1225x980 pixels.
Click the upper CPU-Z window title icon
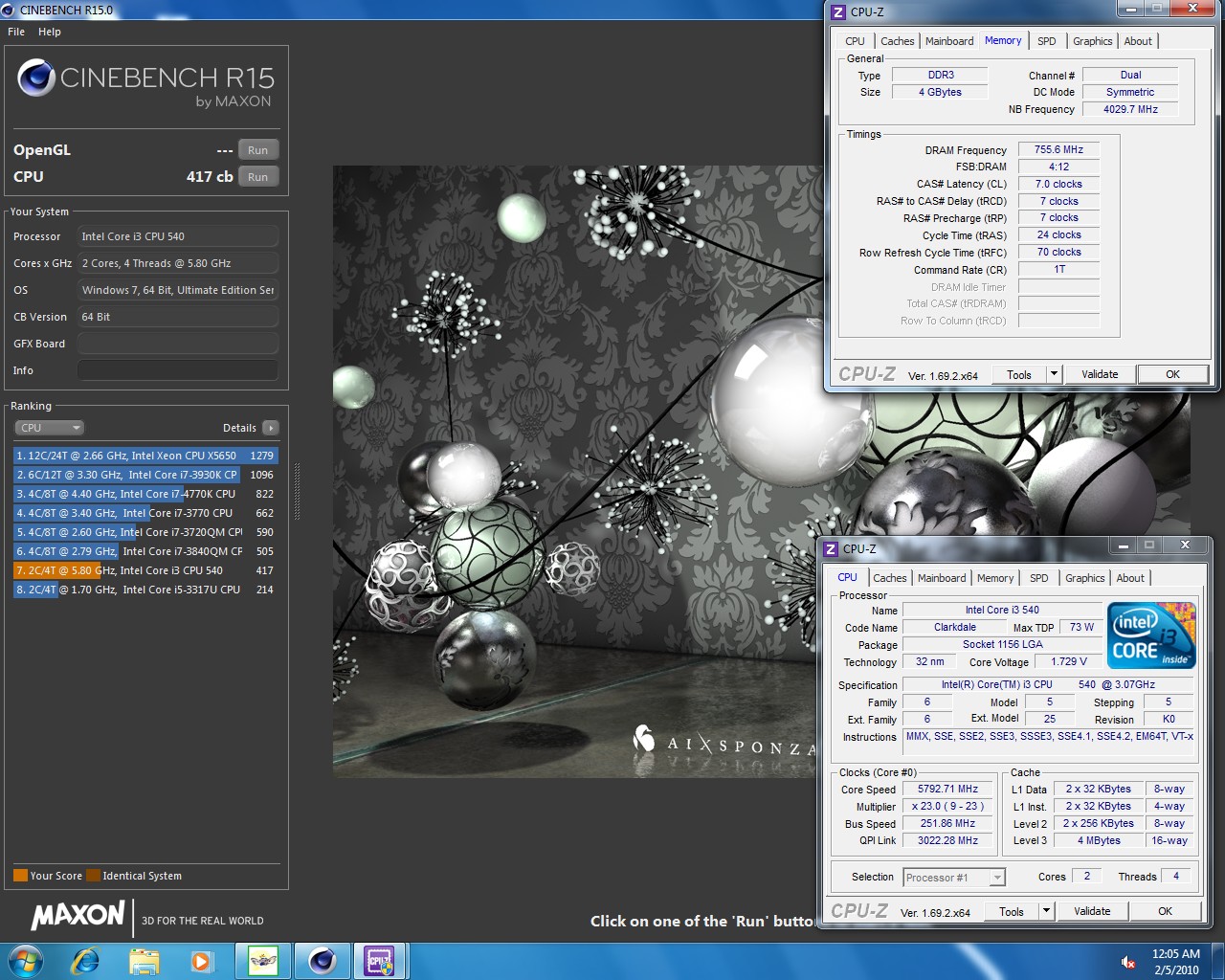tap(838, 12)
